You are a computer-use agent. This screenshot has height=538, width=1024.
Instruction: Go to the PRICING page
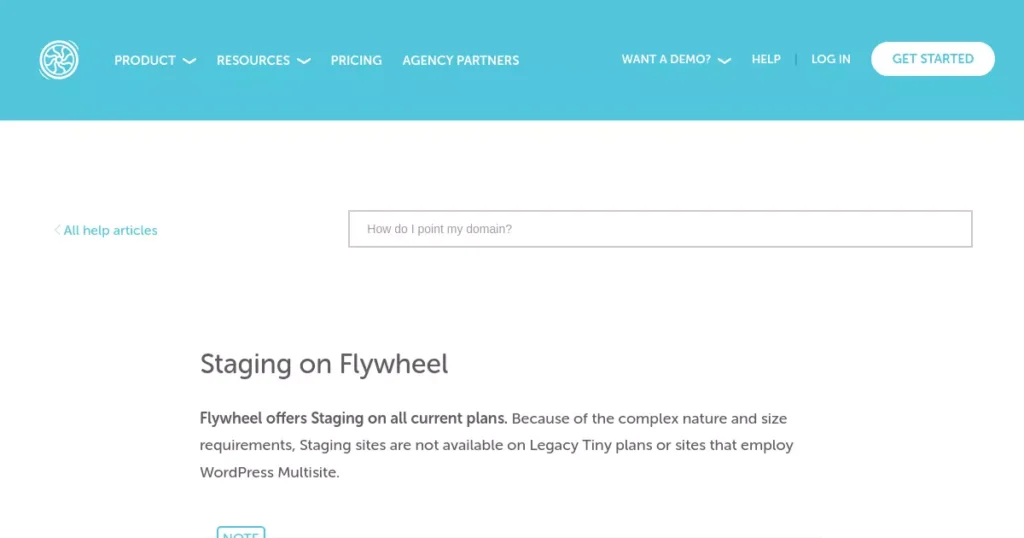click(x=356, y=60)
